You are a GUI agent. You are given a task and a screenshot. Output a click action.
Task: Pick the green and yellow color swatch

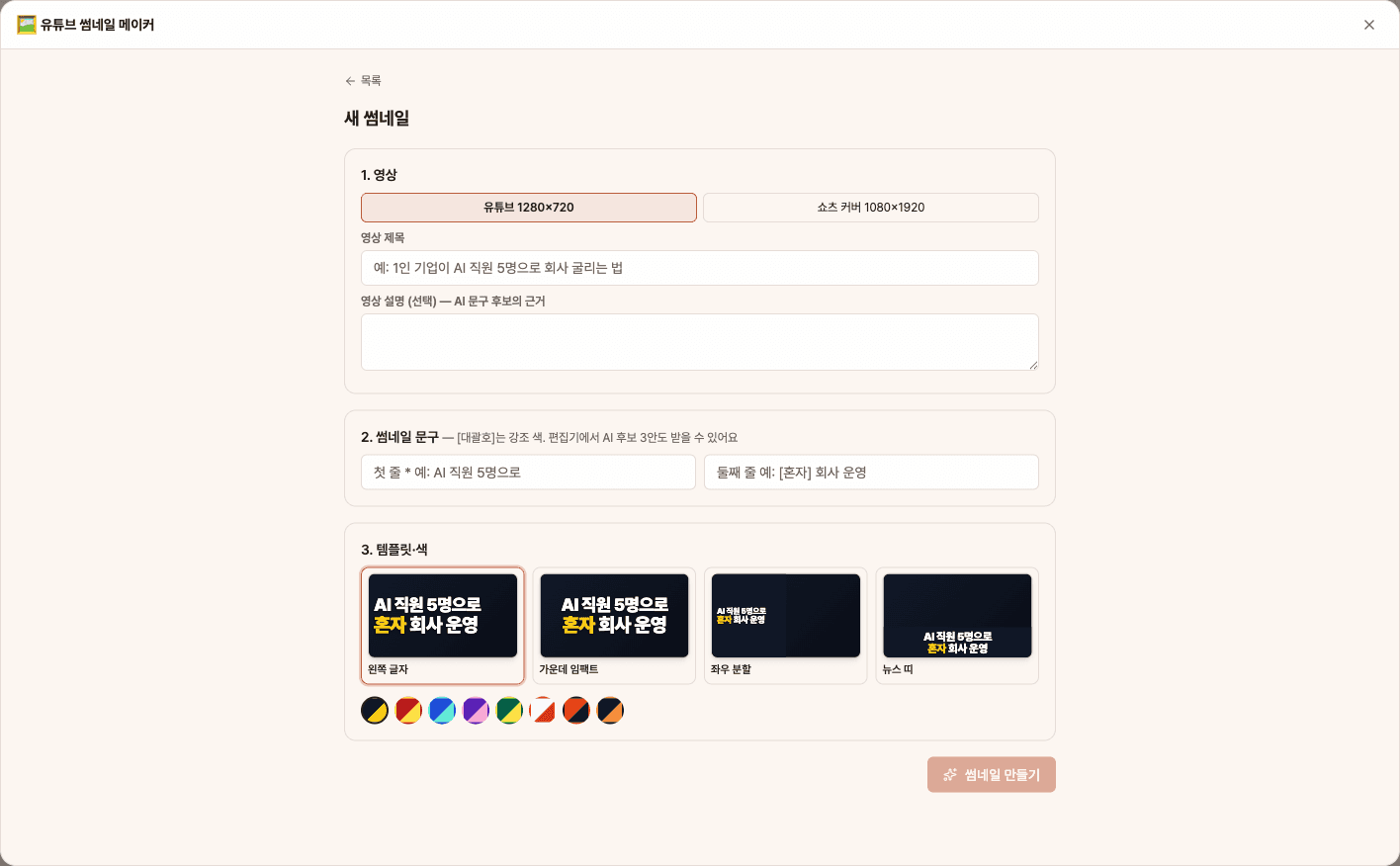pos(509,711)
